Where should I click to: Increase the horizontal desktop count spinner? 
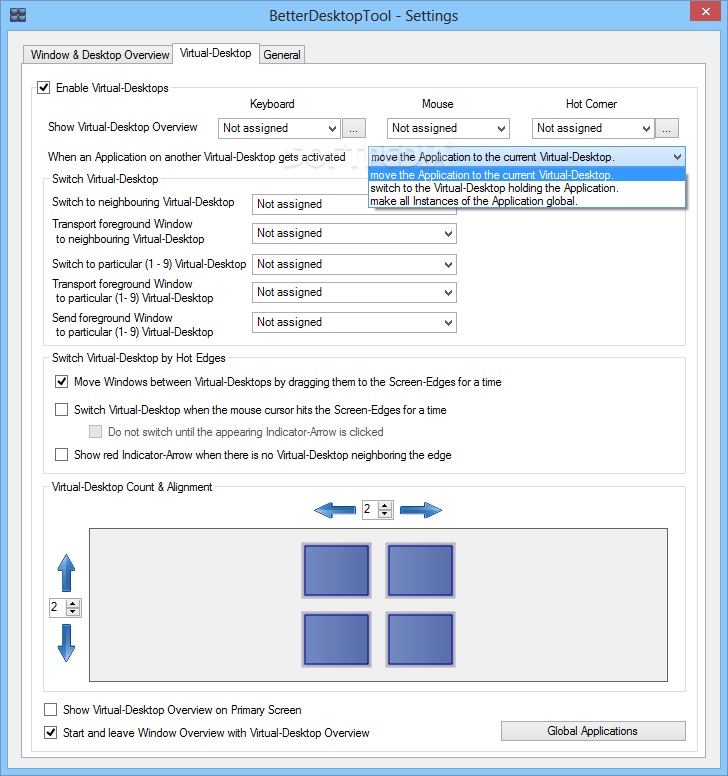(385, 506)
